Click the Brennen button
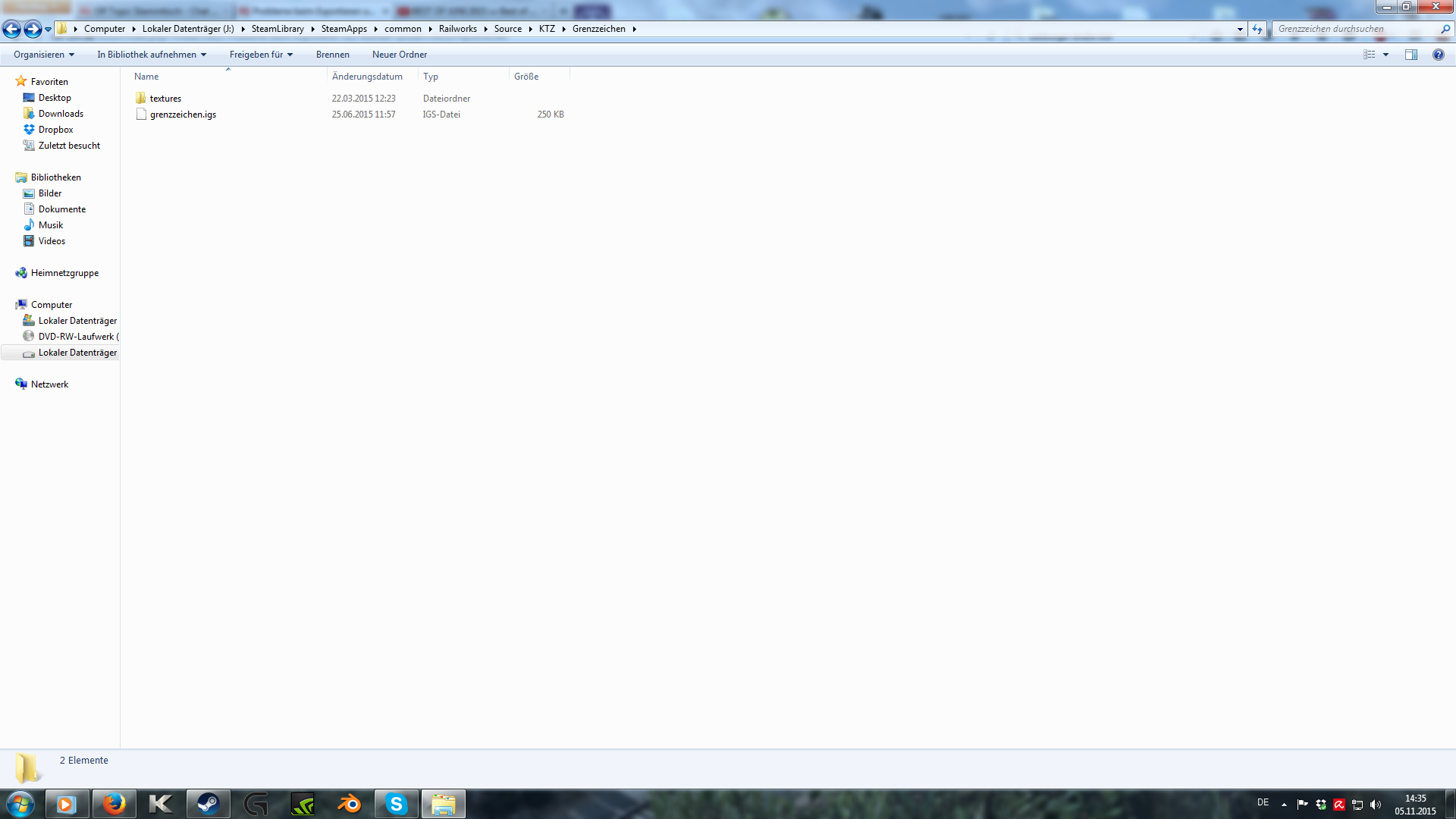This screenshot has height=819, width=1456. (333, 55)
